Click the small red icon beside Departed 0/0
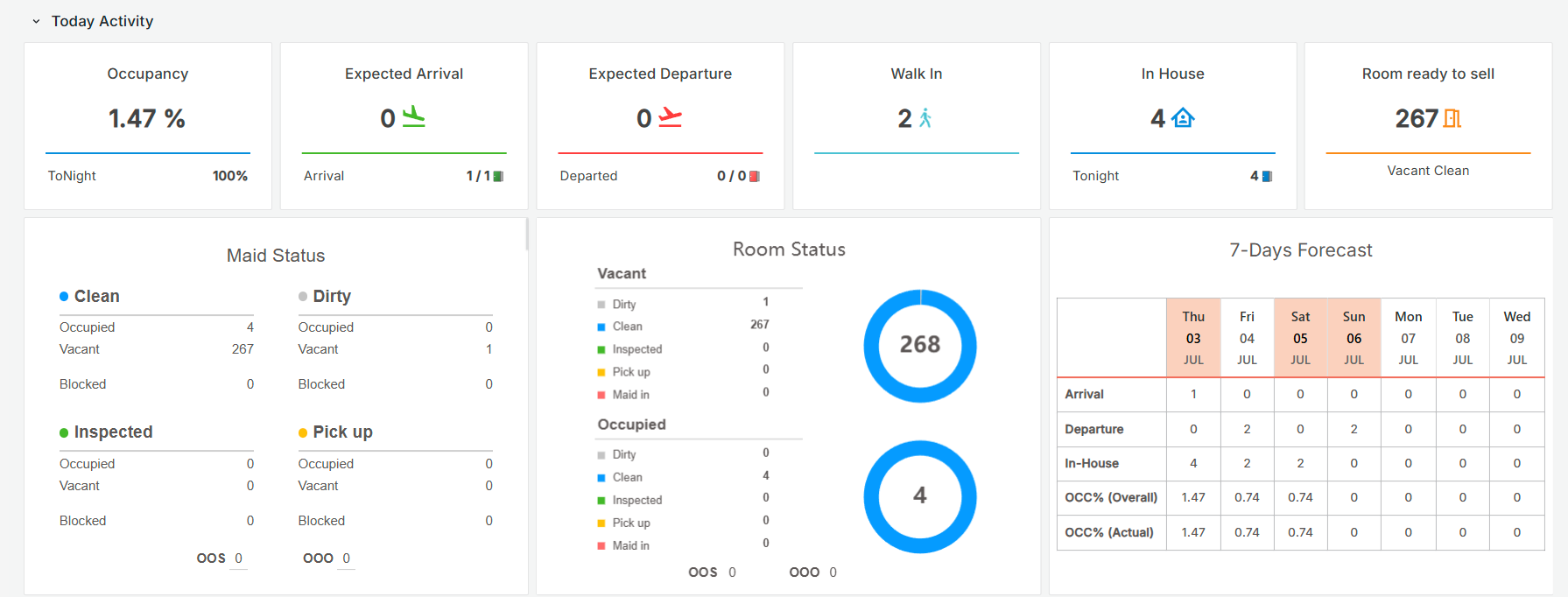Screen dimensions: 1568x597 point(755,177)
